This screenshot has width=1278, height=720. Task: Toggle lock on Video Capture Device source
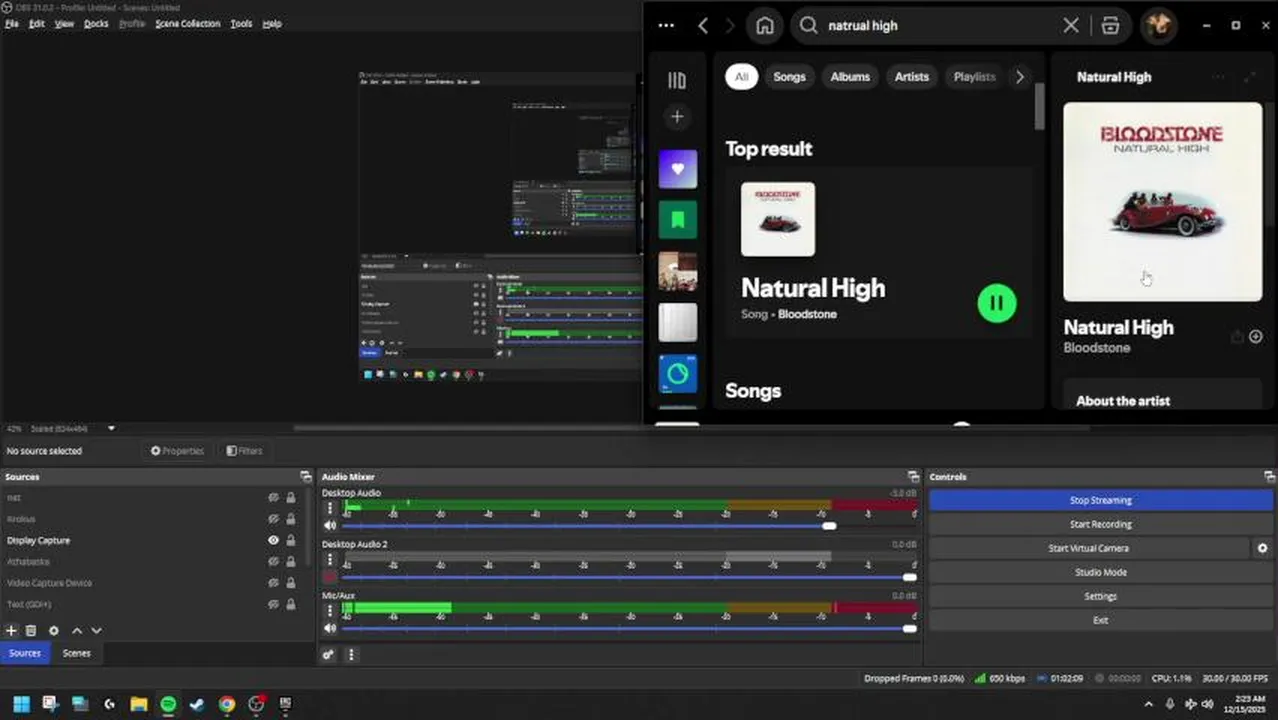tap(291, 583)
